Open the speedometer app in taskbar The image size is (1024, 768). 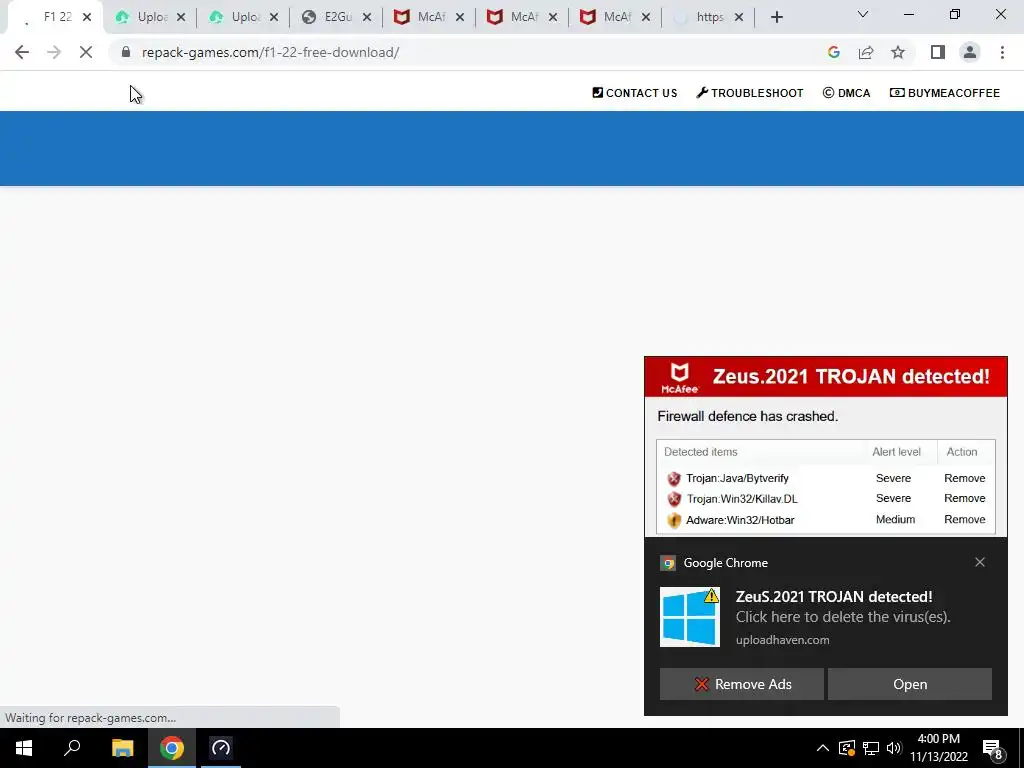(x=221, y=748)
